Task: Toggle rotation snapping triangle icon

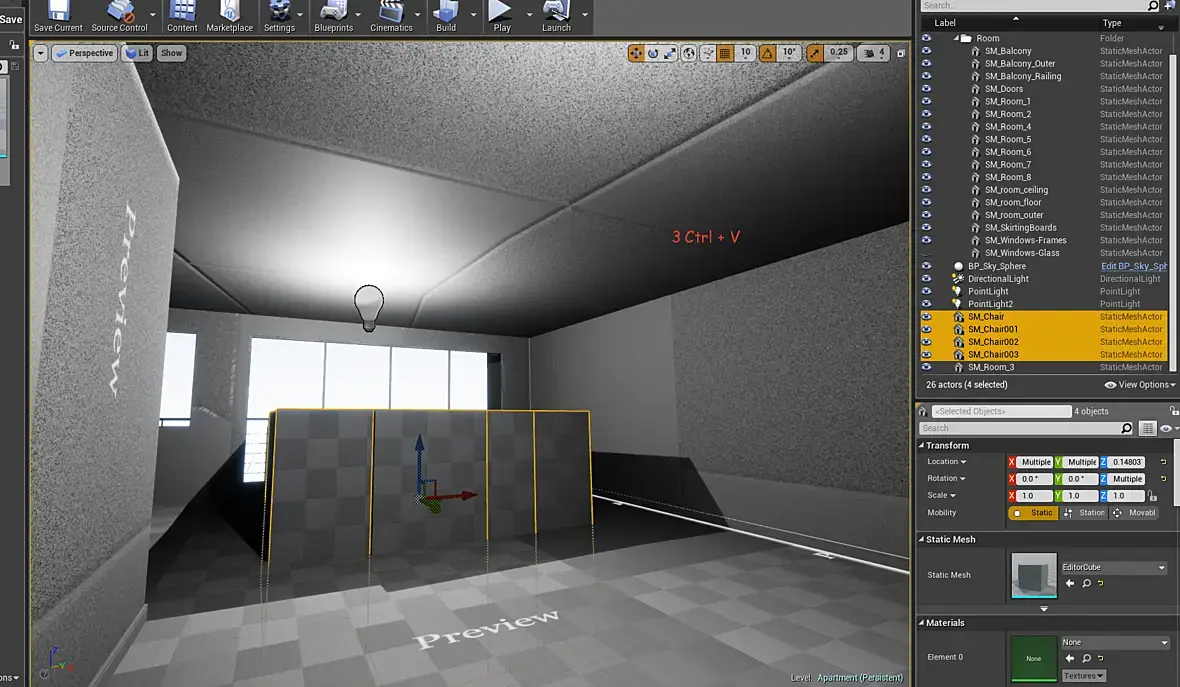Action: coord(768,53)
